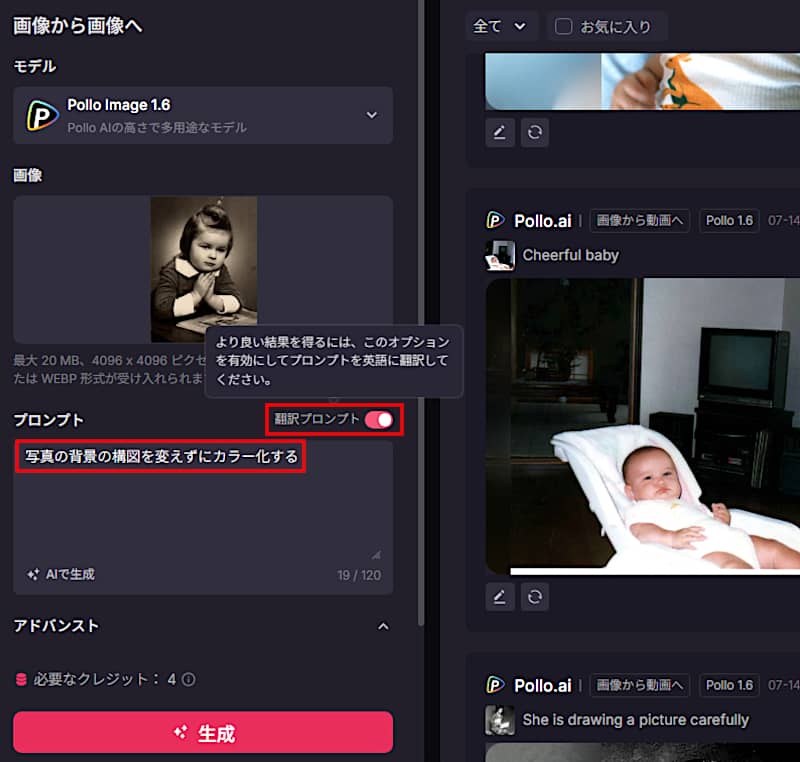
Task: Click info icon next to required credits
Action: coord(188,680)
